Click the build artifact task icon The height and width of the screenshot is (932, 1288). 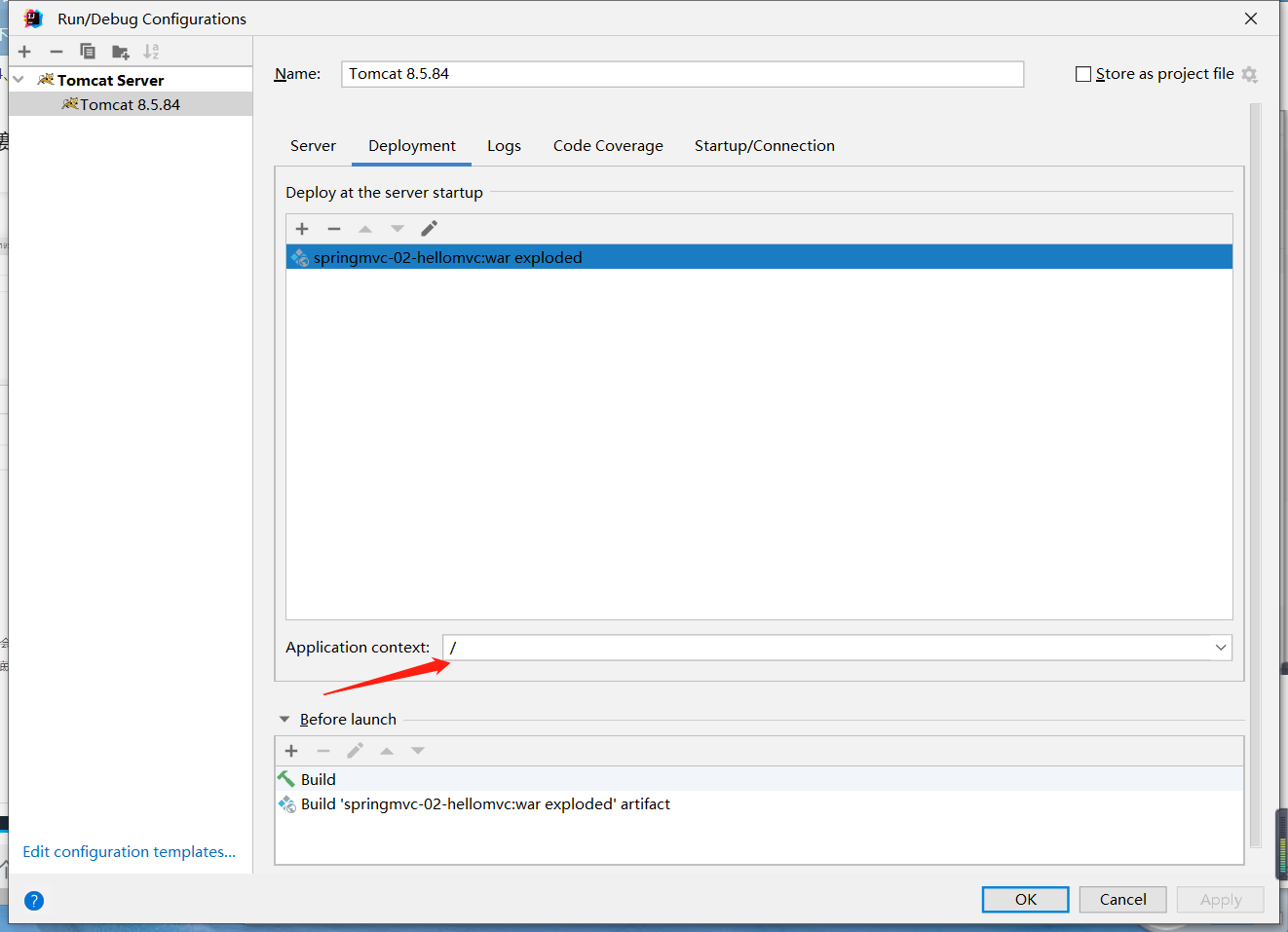(x=287, y=804)
